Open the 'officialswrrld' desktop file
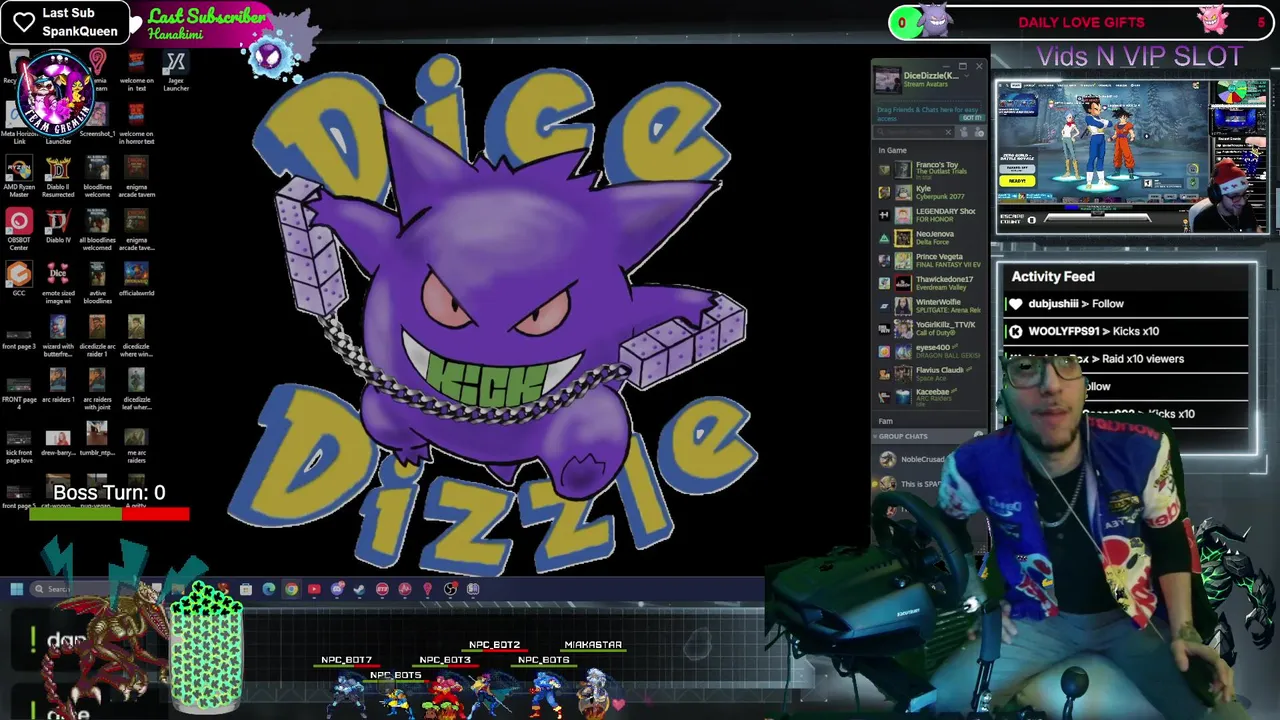1280x720 pixels. click(x=136, y=279)
